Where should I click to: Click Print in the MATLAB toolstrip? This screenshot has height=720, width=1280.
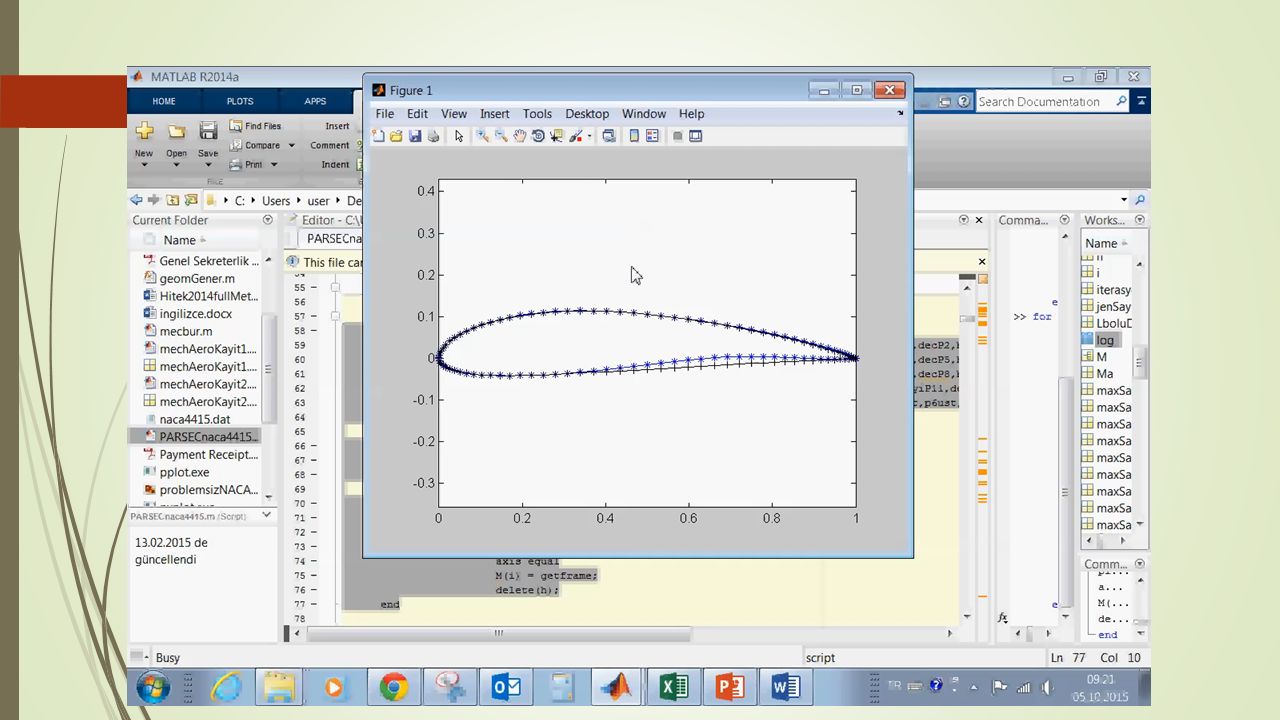click(246, 164)
